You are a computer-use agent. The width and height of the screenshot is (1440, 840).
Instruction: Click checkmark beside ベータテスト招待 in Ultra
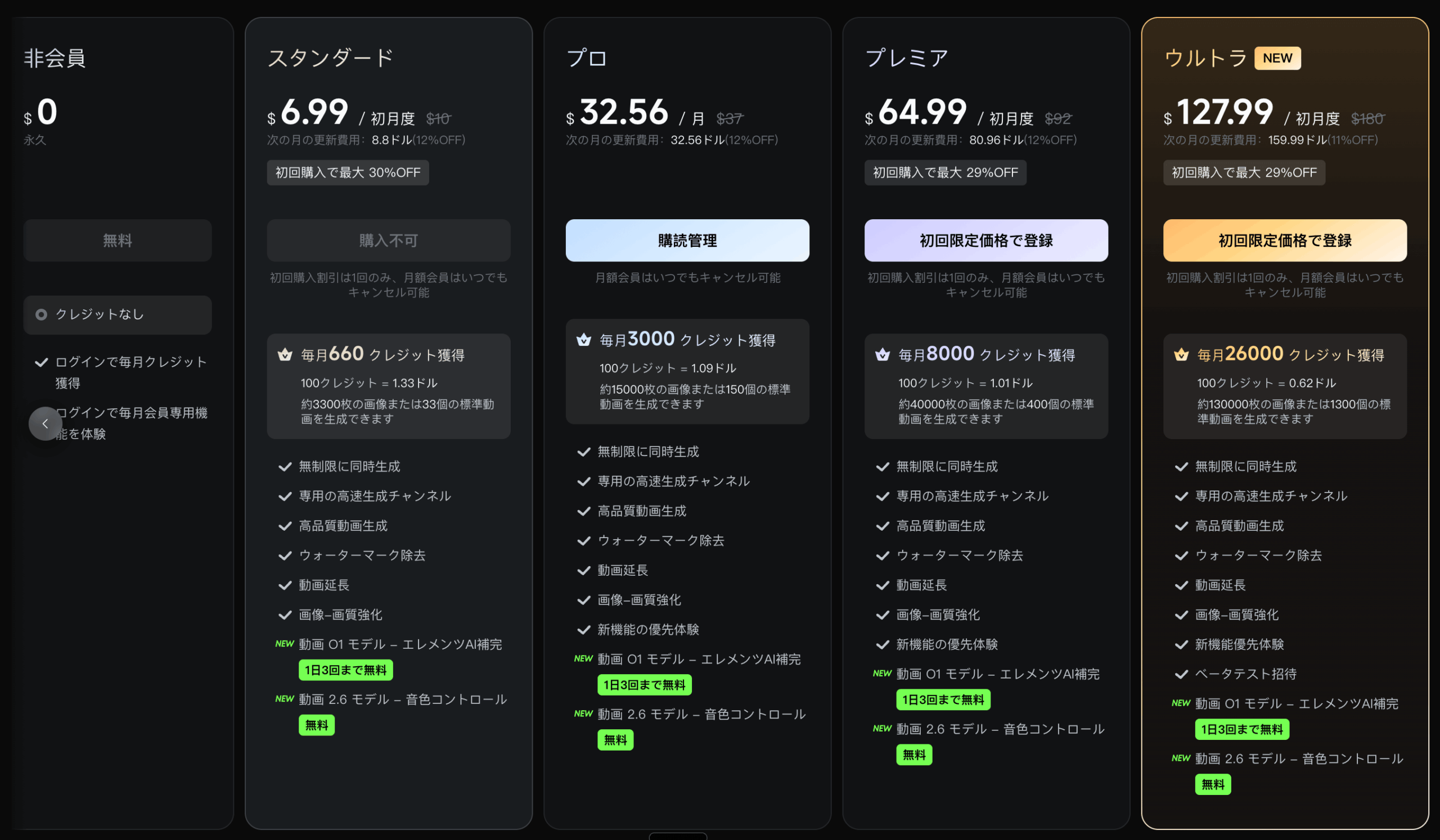[1181, 674]
